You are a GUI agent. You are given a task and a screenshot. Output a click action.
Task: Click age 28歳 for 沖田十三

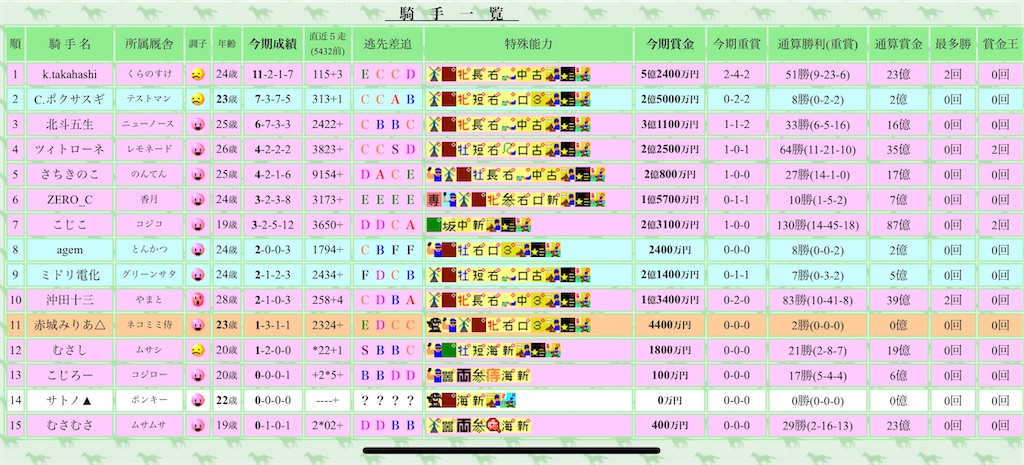(227, 300)
